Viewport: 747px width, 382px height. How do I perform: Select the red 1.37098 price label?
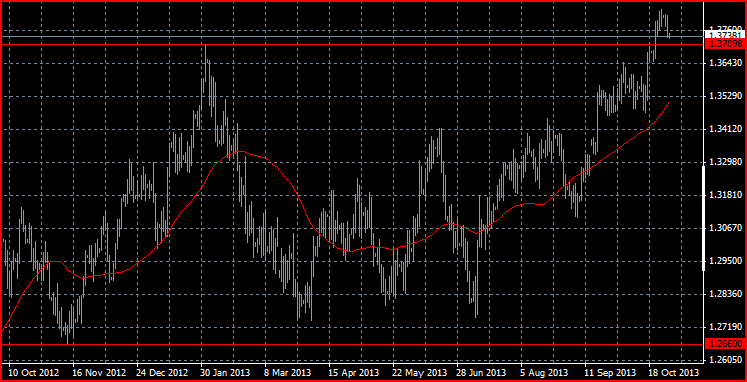click(724, 44)
